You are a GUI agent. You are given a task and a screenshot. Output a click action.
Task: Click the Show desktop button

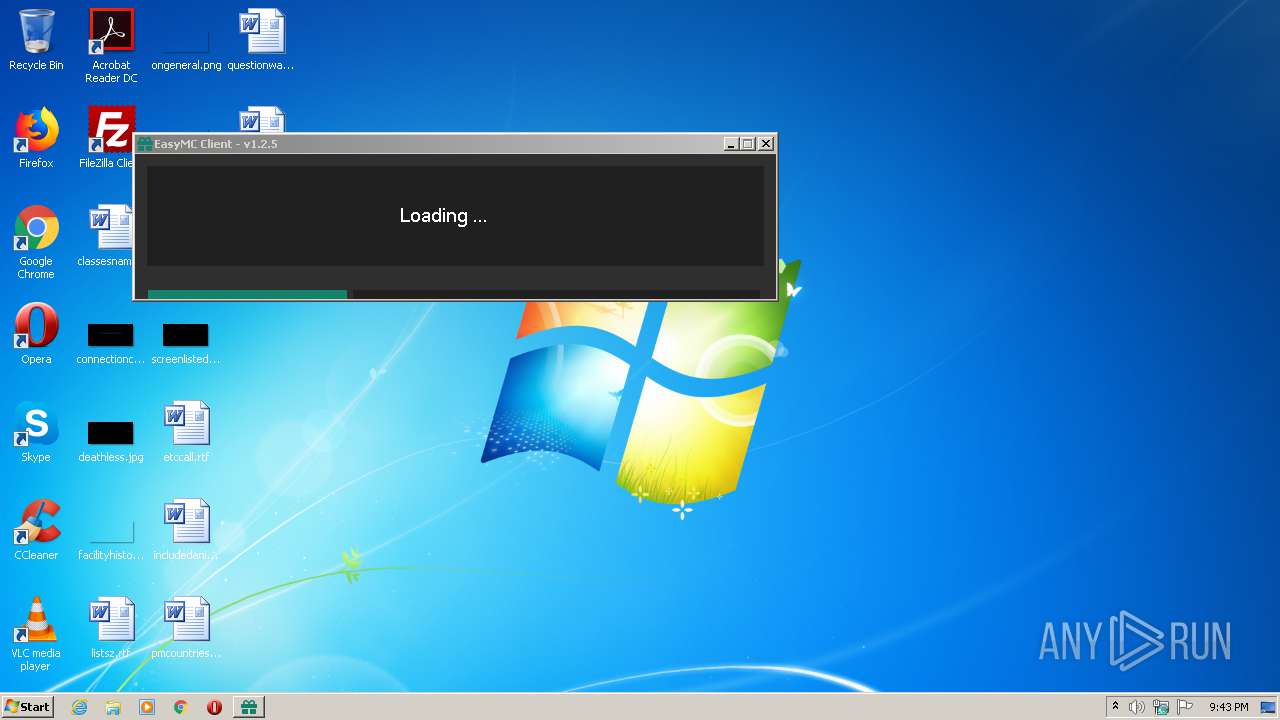pos(1269,707)
